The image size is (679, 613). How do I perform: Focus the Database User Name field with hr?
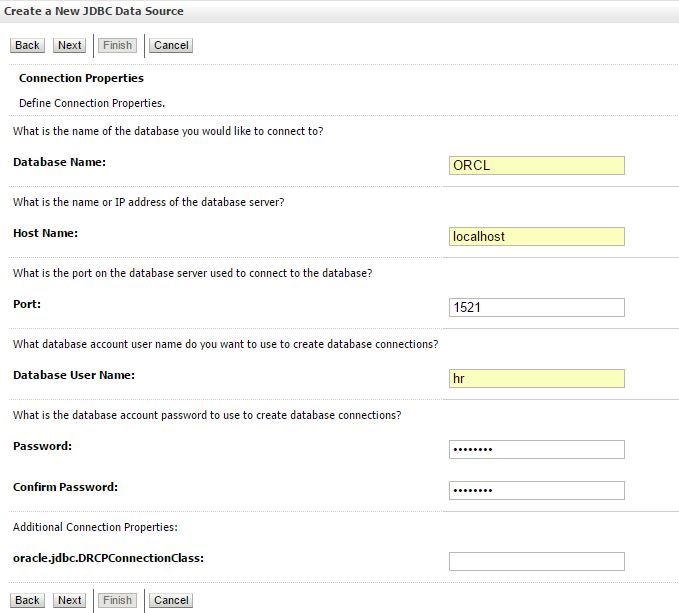(x=537, y=378)
